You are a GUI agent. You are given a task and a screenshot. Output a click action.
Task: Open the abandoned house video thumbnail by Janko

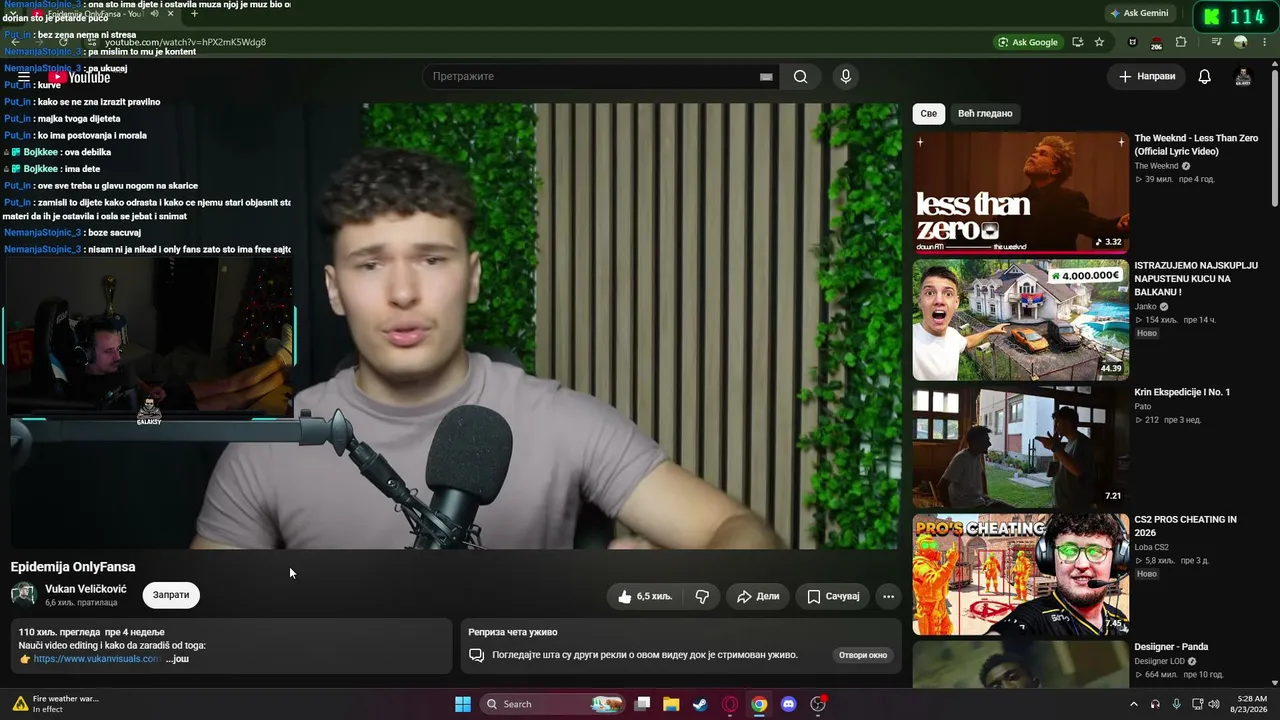pos(1021,320)
